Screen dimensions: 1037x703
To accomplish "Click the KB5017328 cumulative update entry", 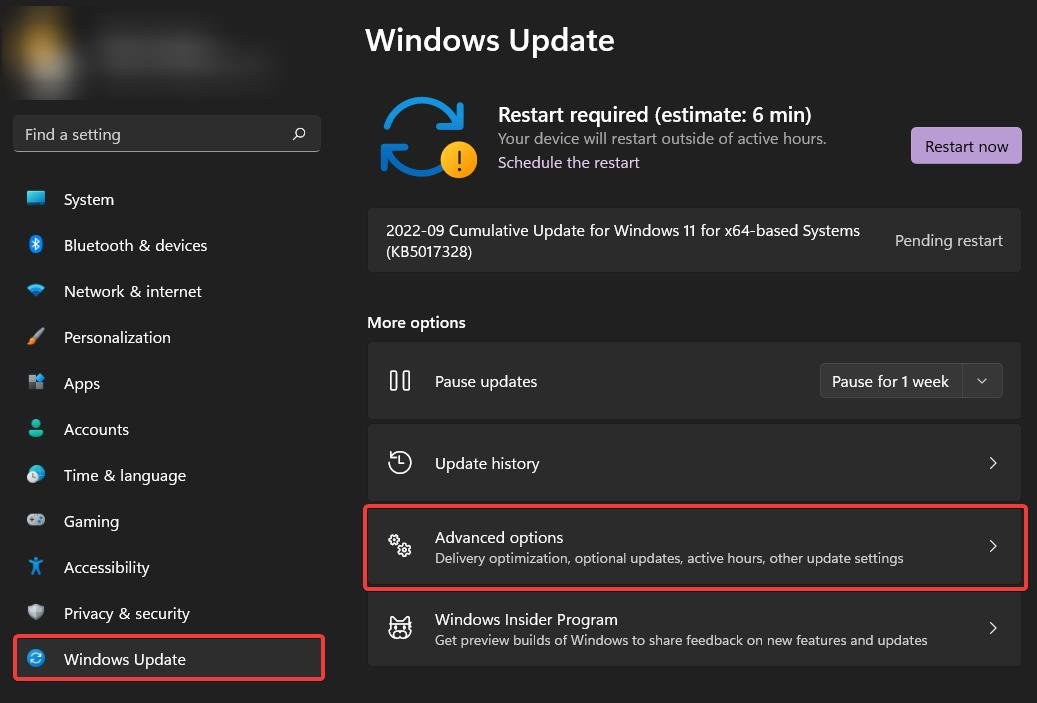I will click(x=694, y=240).
